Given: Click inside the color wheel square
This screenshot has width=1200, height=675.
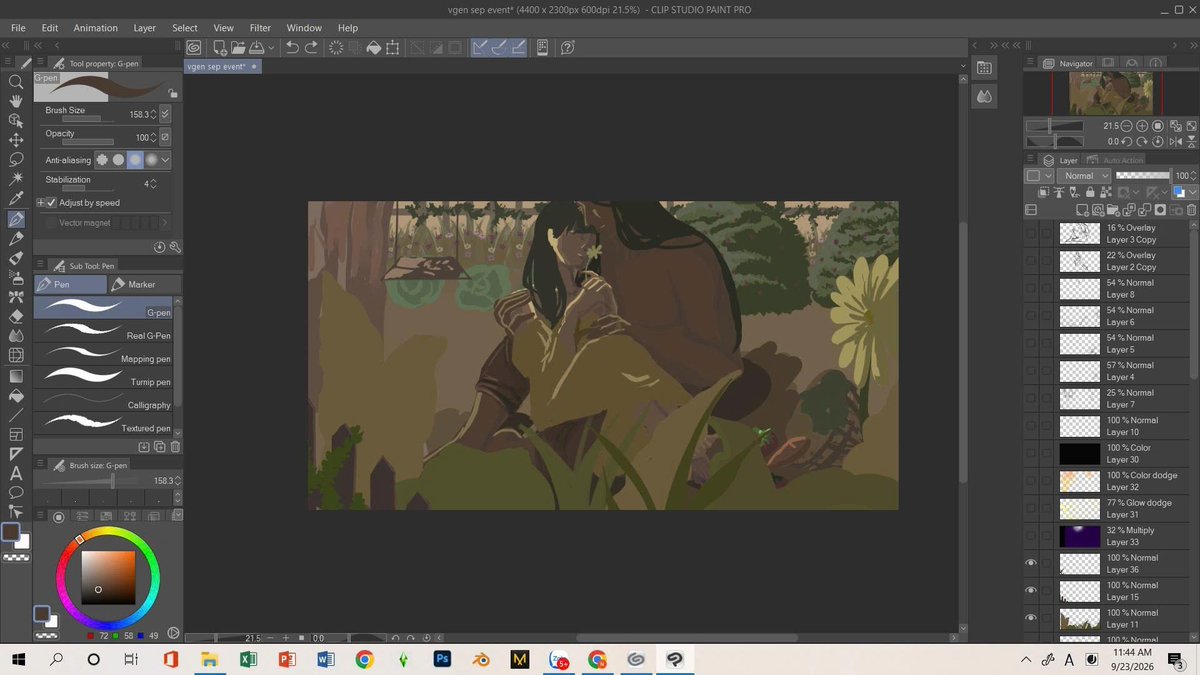Looking at the screenshot, I should click(x=108, y=577).
